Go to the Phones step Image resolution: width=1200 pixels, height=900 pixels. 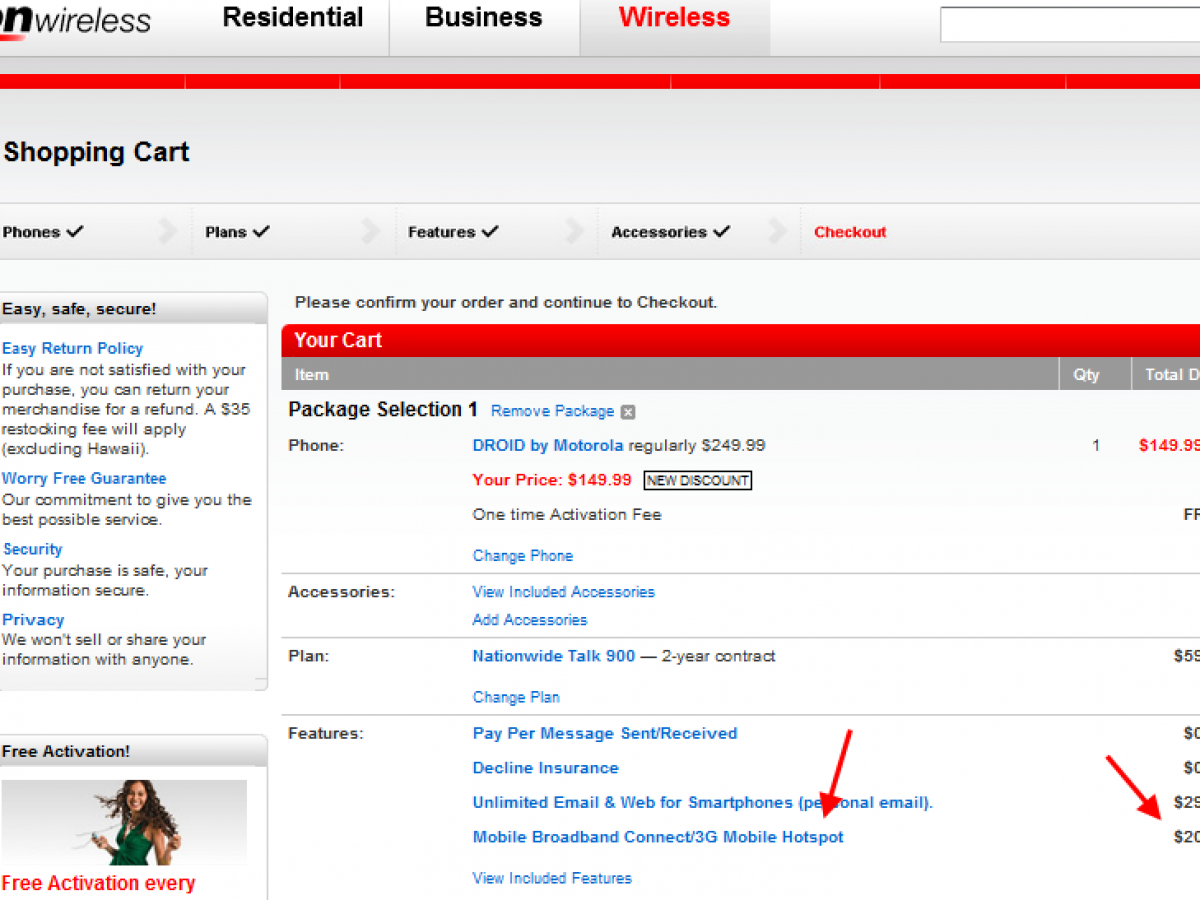click(x=42, y=232)
